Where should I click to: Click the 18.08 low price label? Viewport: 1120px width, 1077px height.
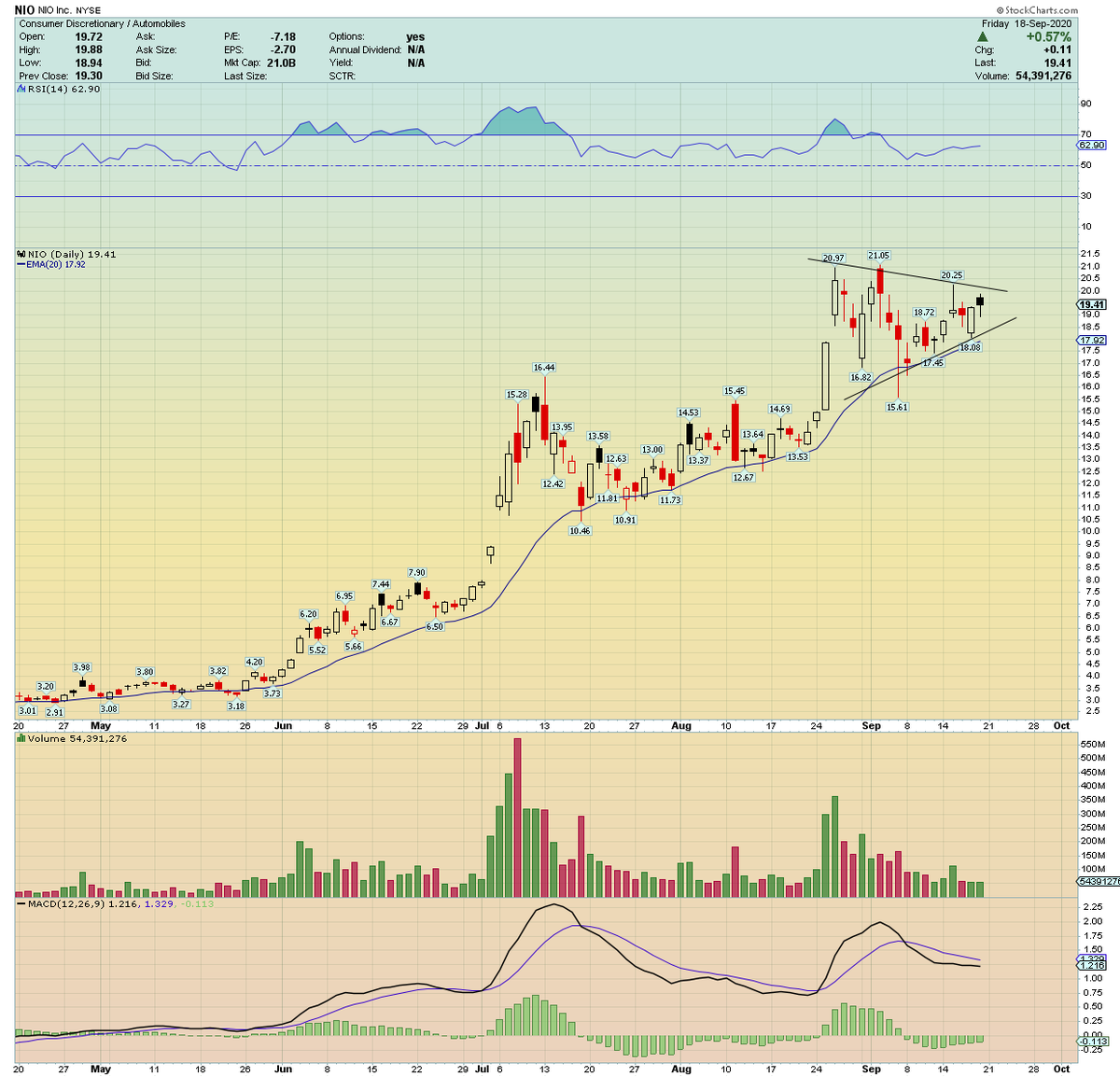point(971,347)
